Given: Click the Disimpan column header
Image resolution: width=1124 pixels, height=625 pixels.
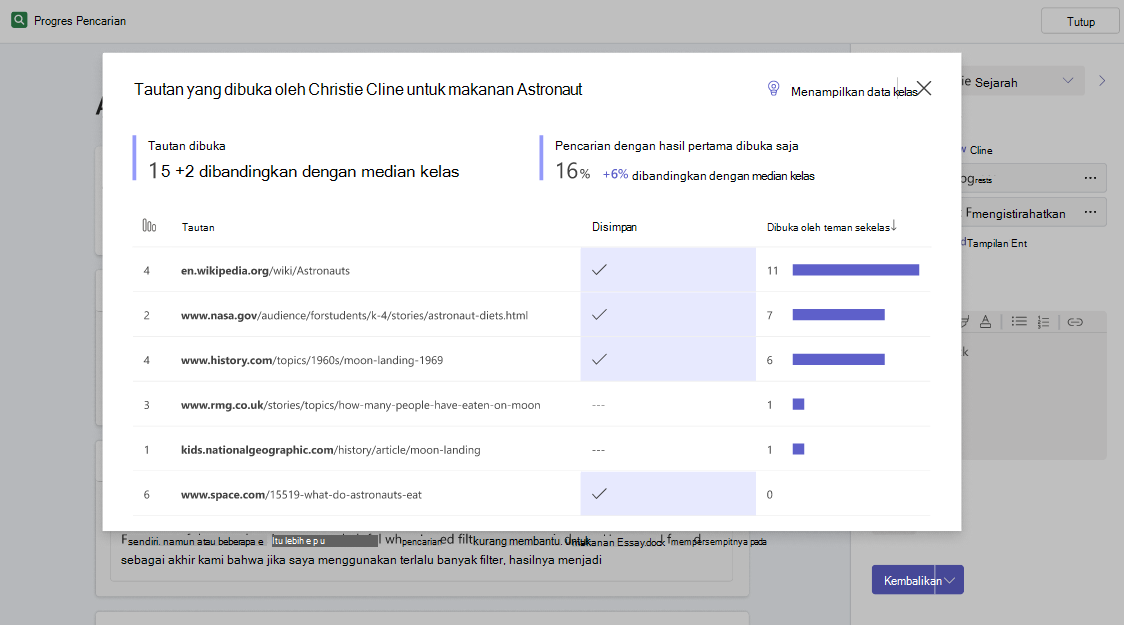Looking at the screenshot, I should coord(614,227).
